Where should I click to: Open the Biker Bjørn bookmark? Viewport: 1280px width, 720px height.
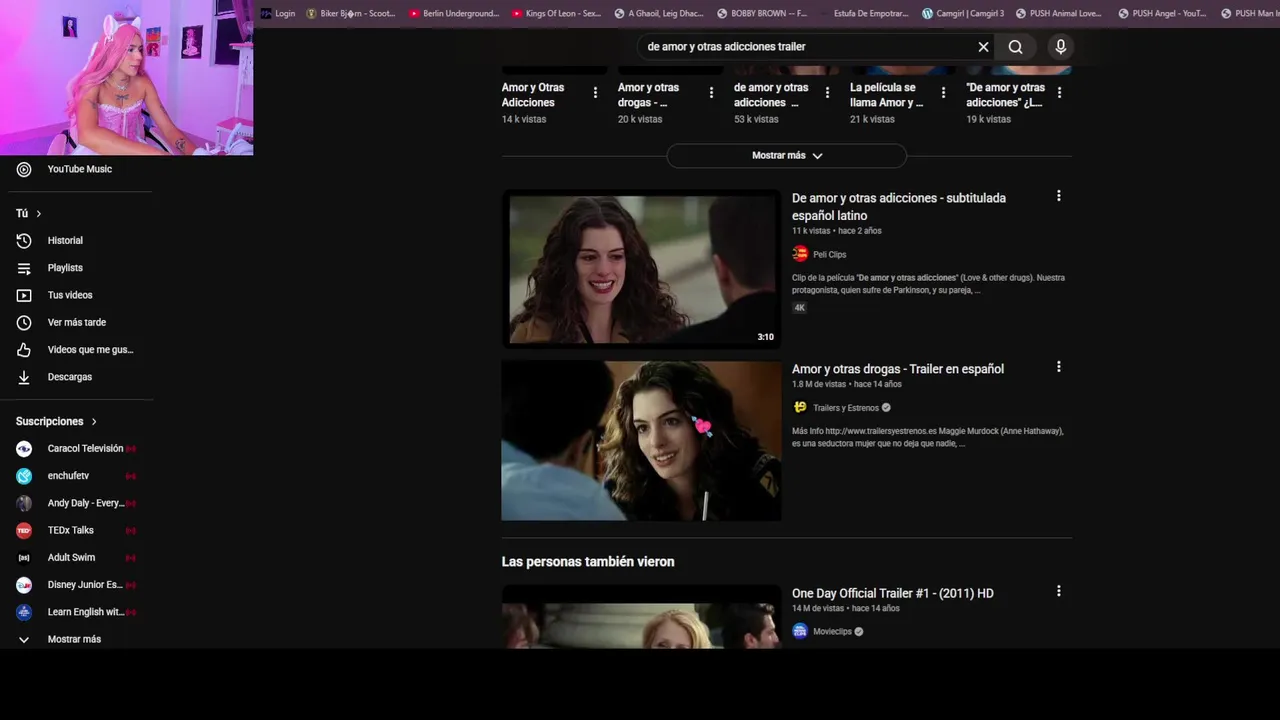[x=351, y=13]
